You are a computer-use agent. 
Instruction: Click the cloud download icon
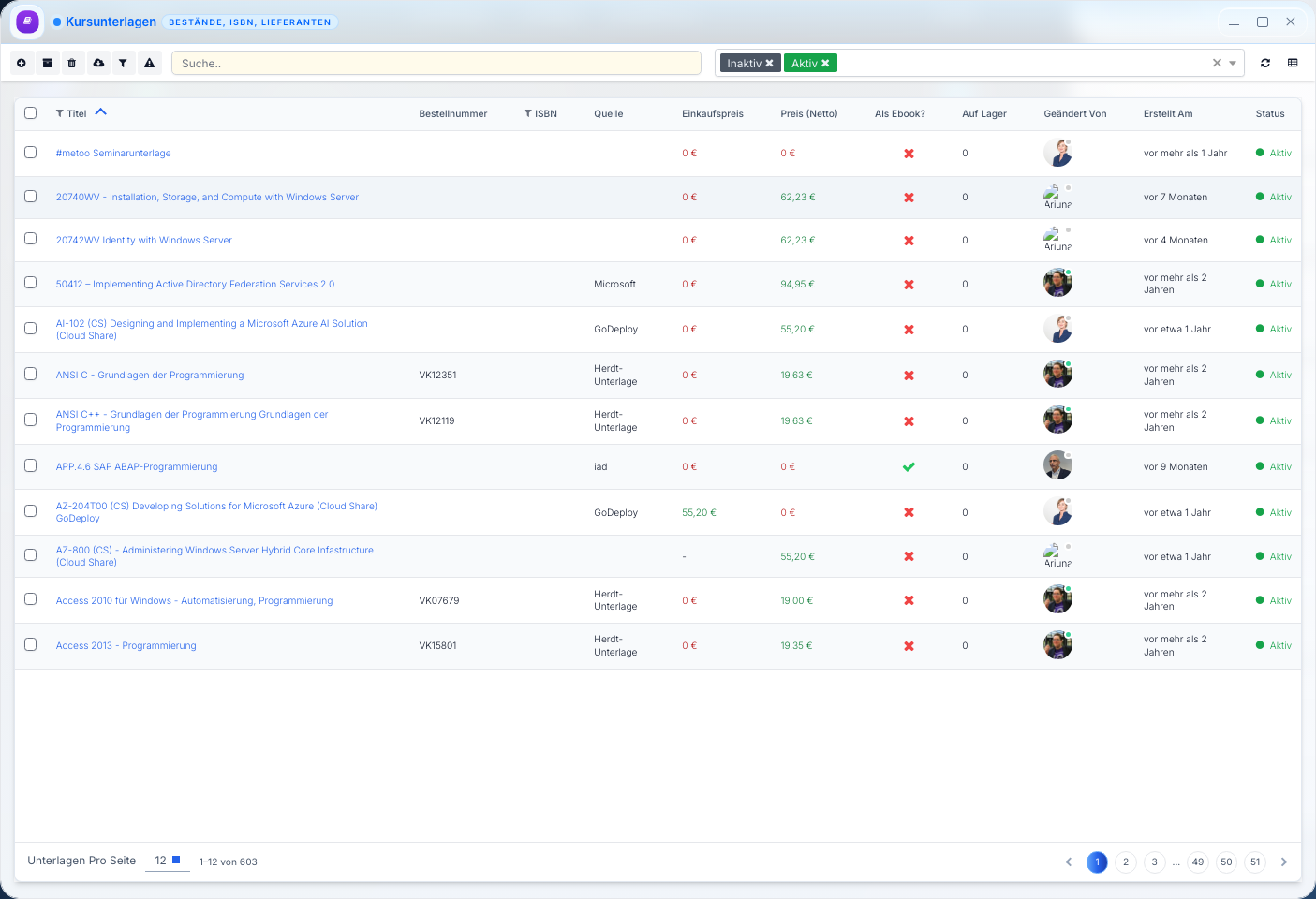pos(98,63)
